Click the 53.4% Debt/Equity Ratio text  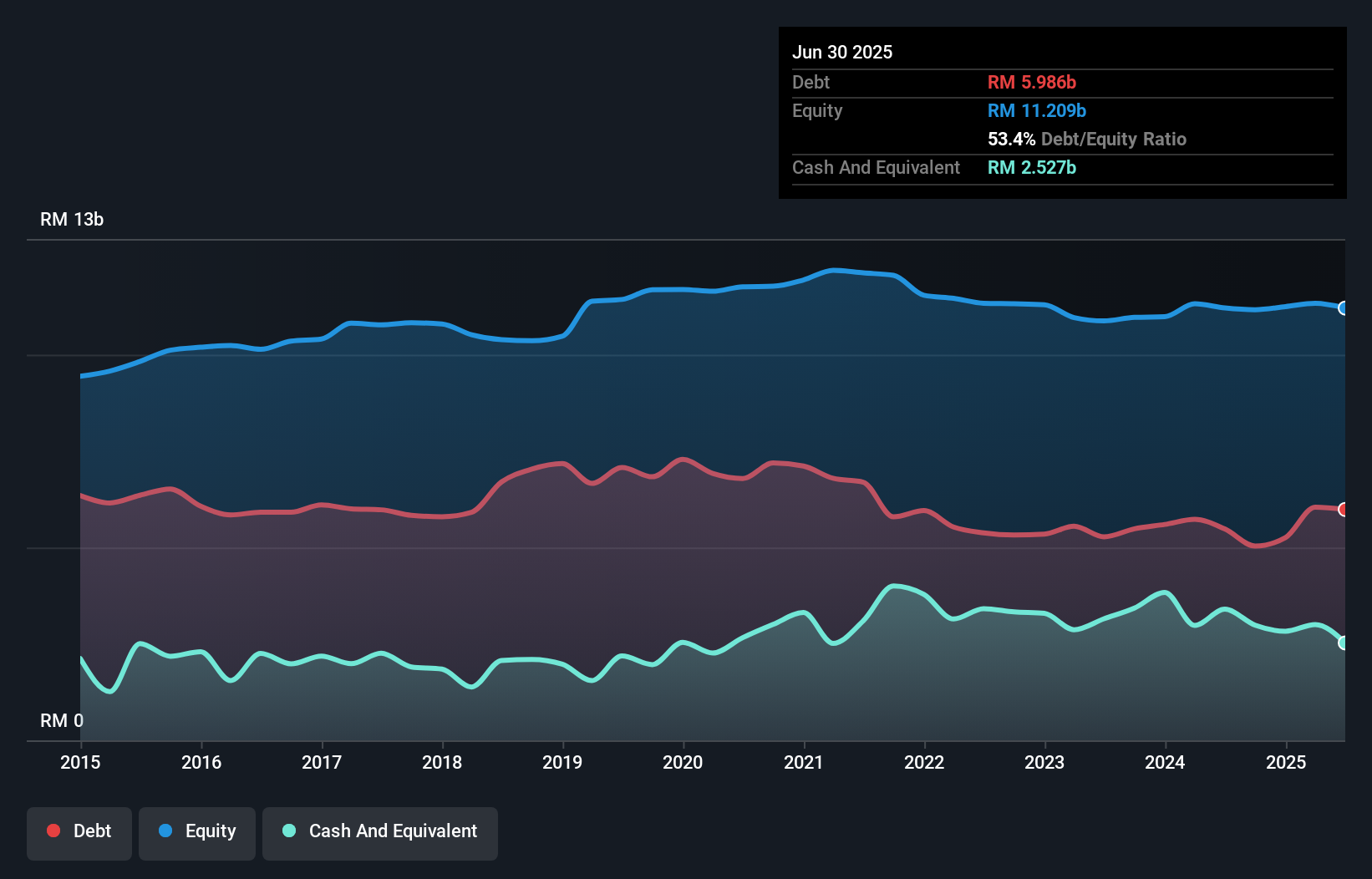(x=1086, y=140)
